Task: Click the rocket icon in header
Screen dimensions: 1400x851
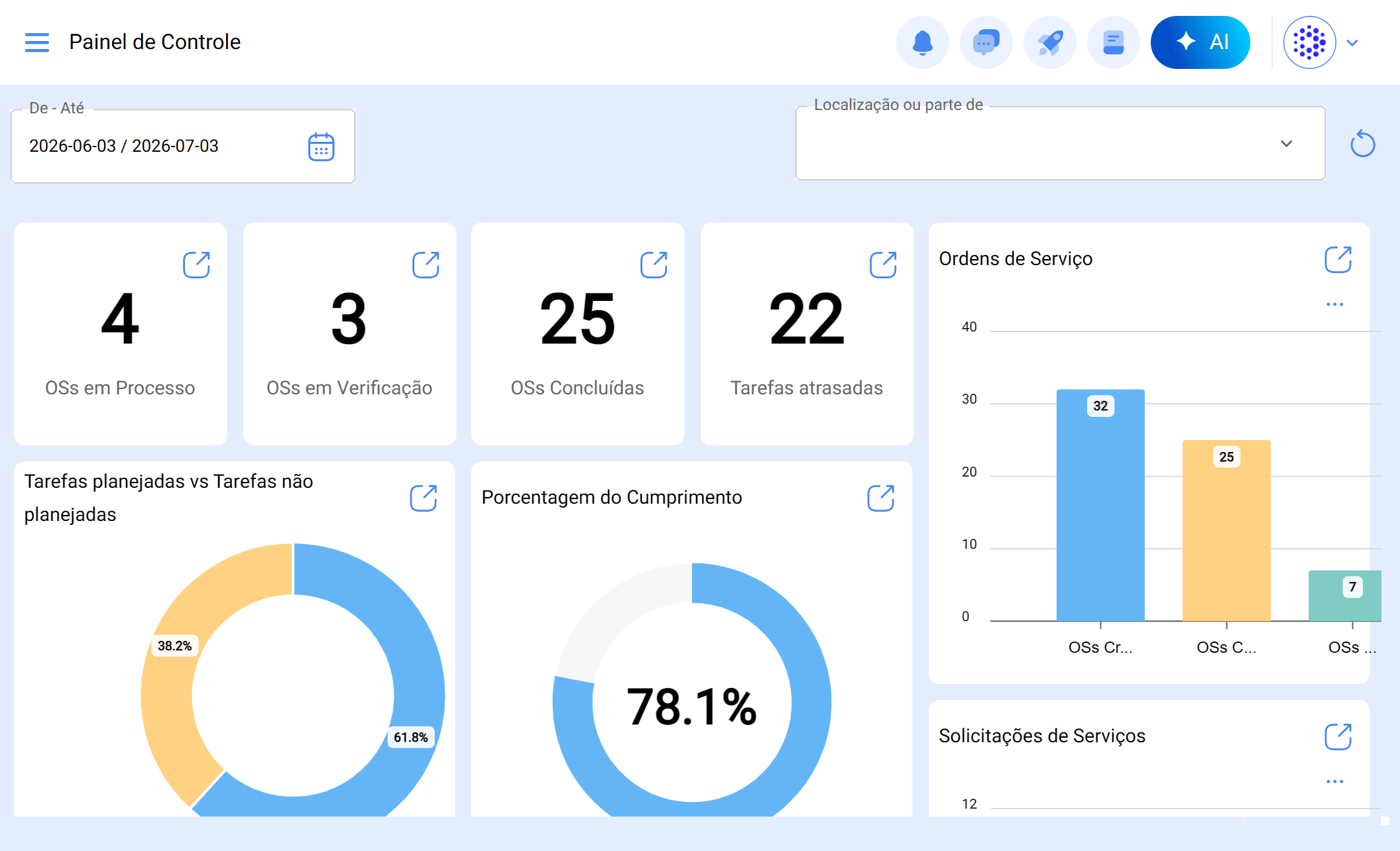Action: pyautogui.click(x=1050, y=42)
